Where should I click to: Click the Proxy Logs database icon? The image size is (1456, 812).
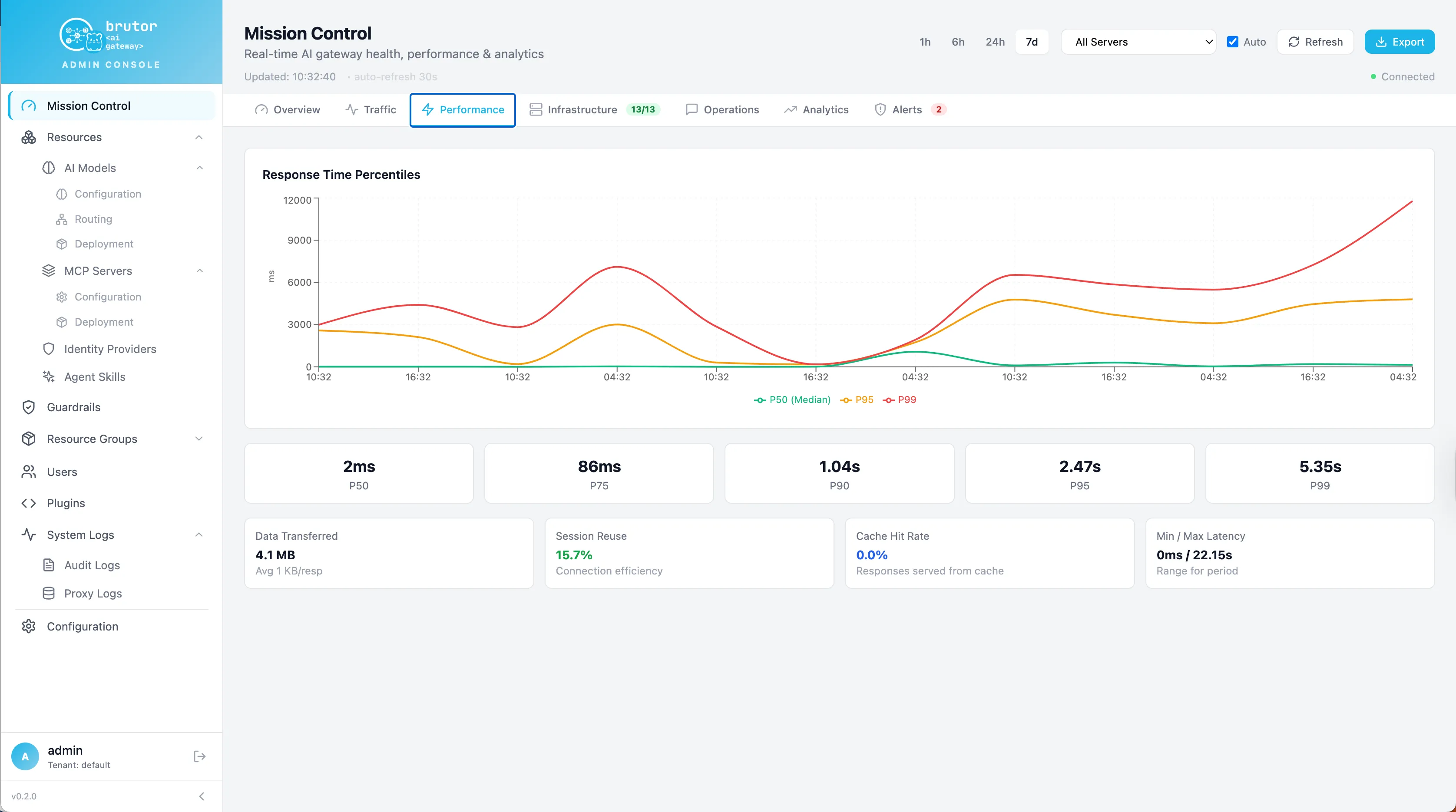[x=49, y=593]
